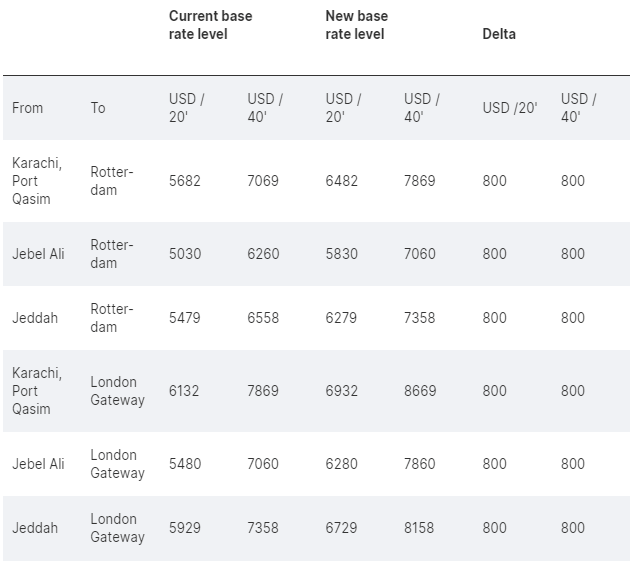
Task: Select the "Delta" column header
Action: 499,34
